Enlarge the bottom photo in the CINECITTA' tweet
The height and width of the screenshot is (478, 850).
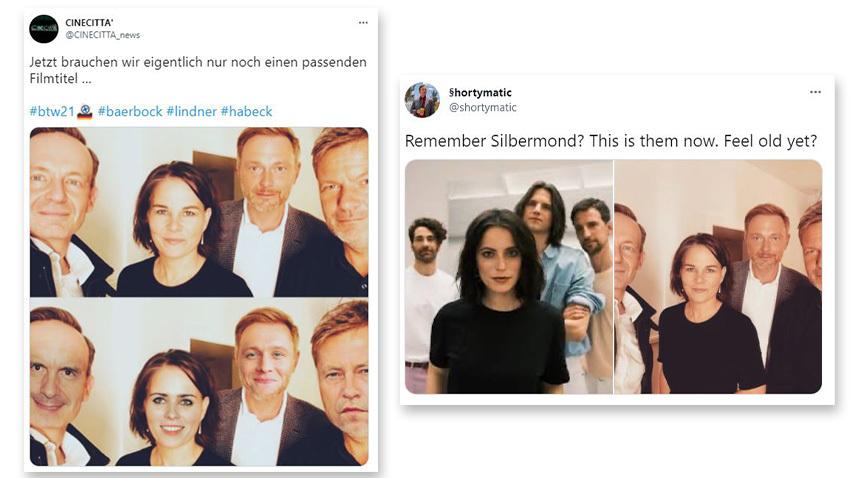(199, 383)
